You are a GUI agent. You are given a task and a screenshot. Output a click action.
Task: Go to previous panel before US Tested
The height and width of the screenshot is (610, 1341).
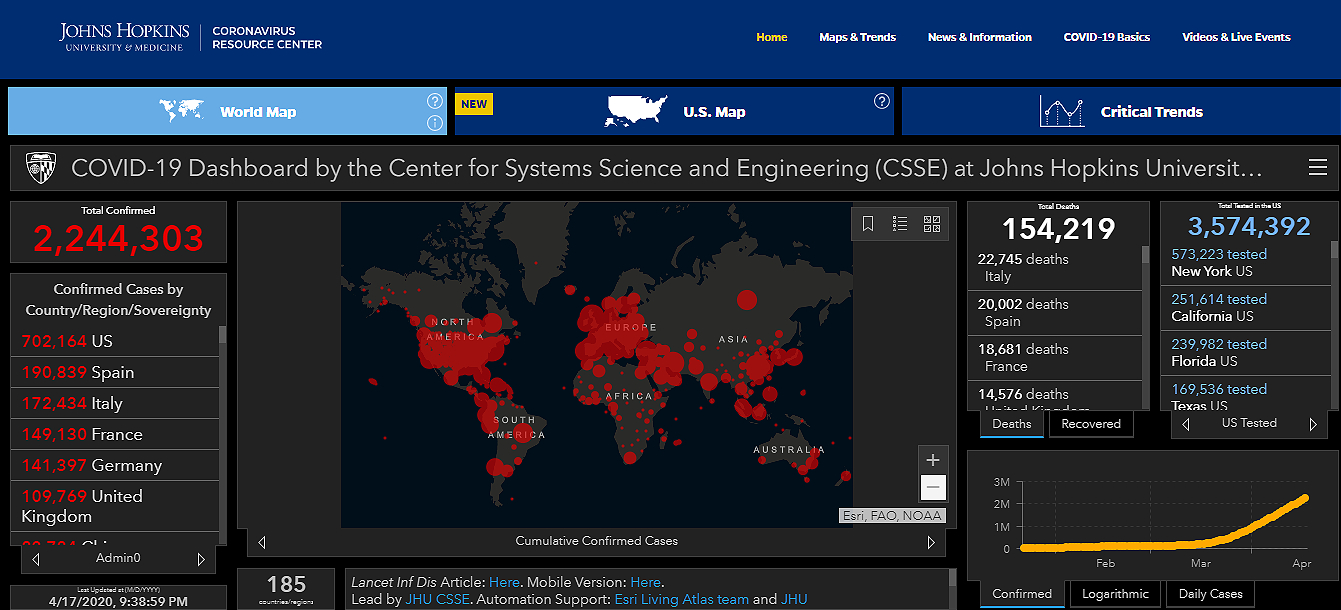(1186, 424)
